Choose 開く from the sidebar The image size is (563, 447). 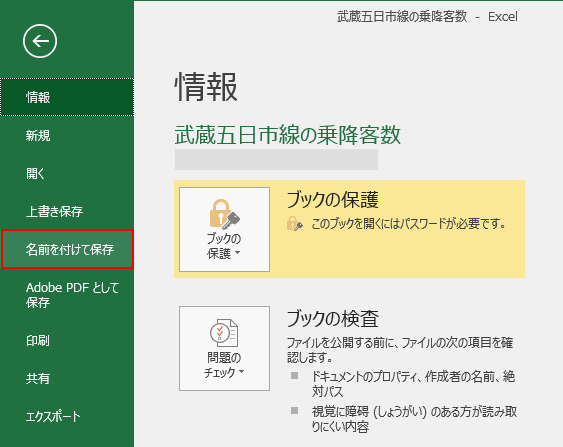point(67,173)
